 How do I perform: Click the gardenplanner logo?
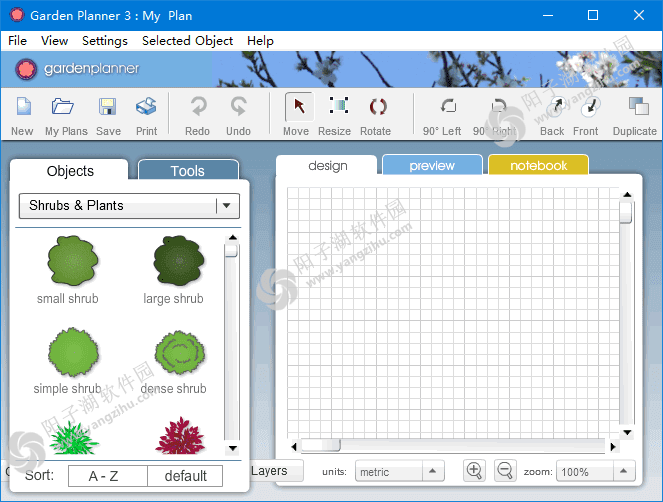tap(77, 69)
